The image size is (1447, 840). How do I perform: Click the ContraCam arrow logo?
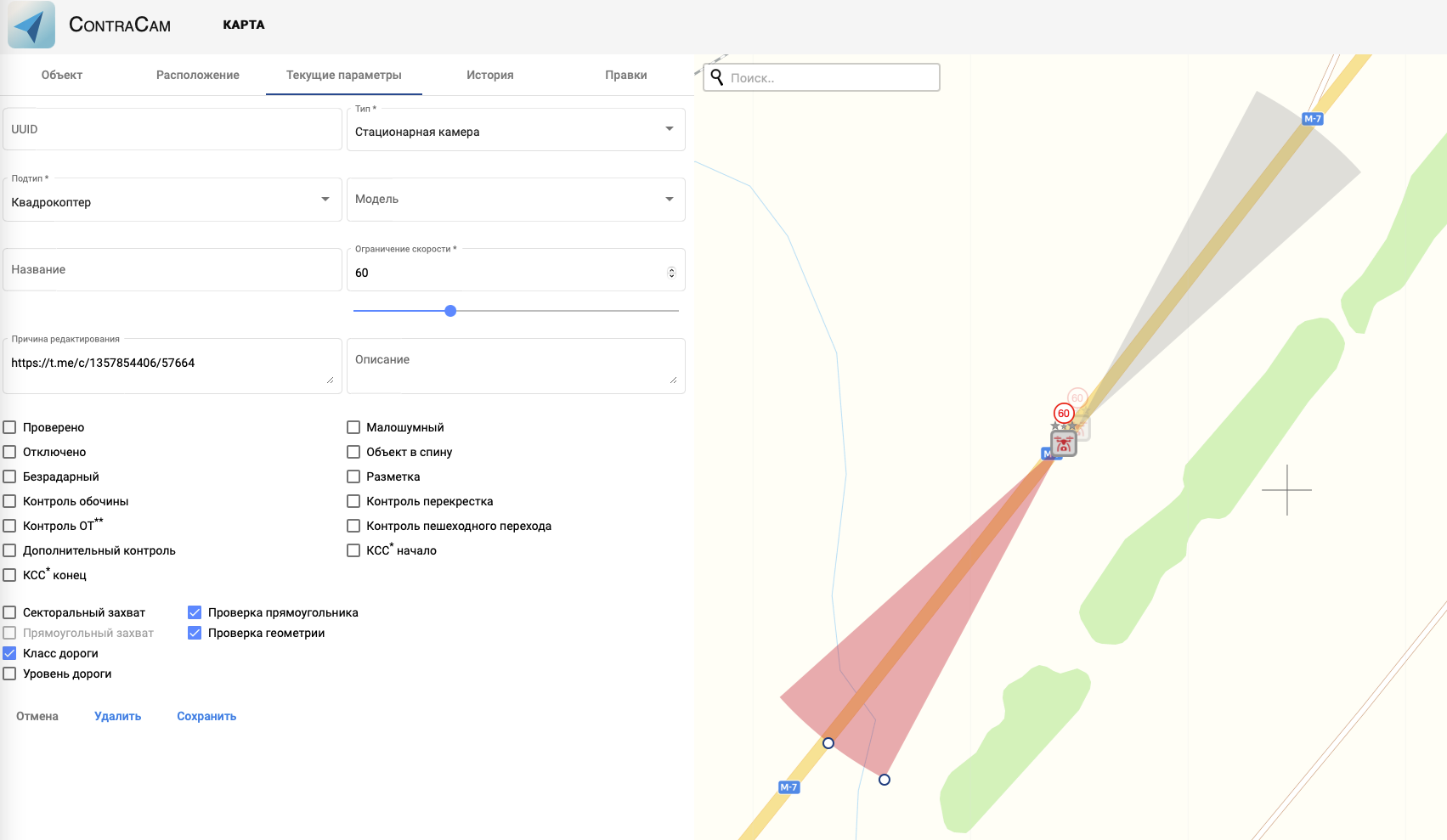coord(31,25)
